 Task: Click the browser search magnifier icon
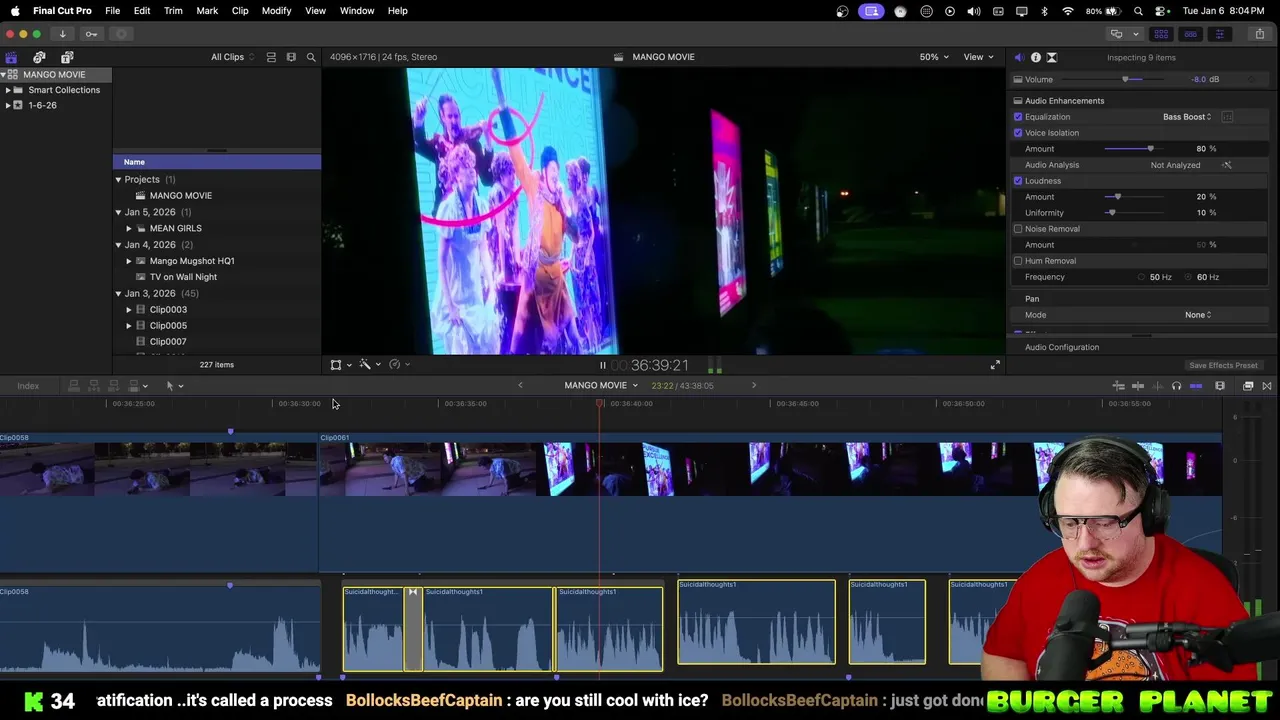click(311, 57)
